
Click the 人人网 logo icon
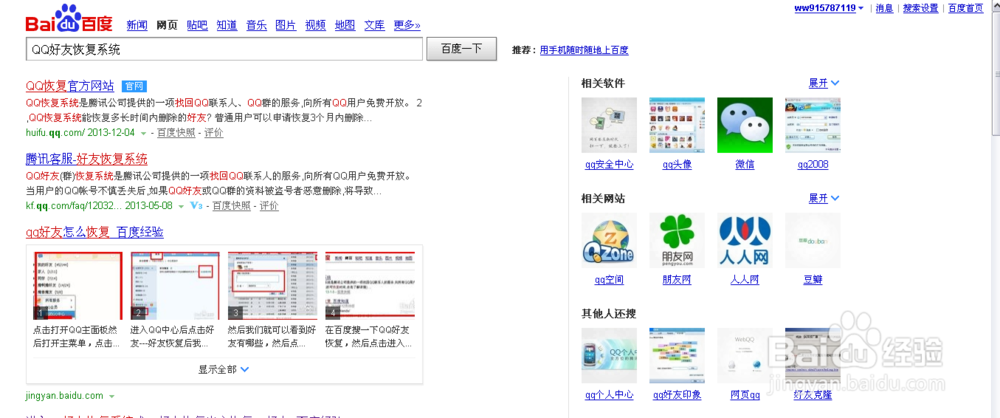(x=745, y=241)
